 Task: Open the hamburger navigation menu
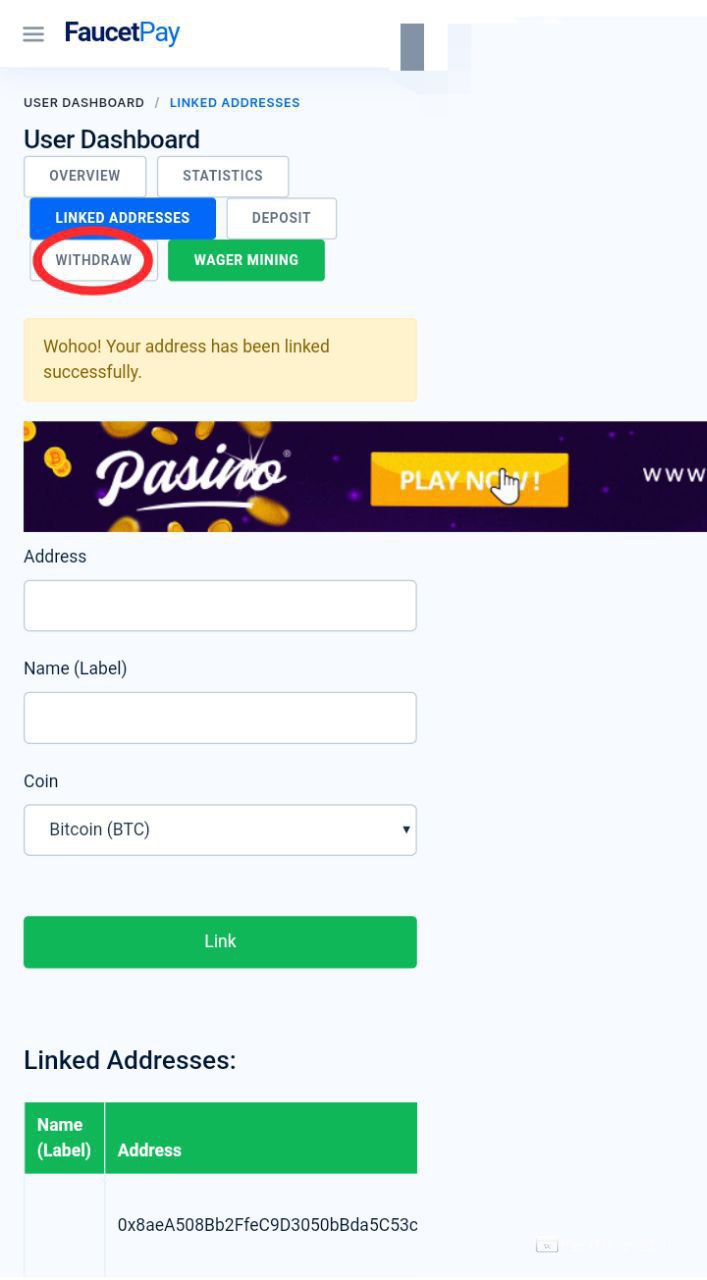[x=33, y=34]
